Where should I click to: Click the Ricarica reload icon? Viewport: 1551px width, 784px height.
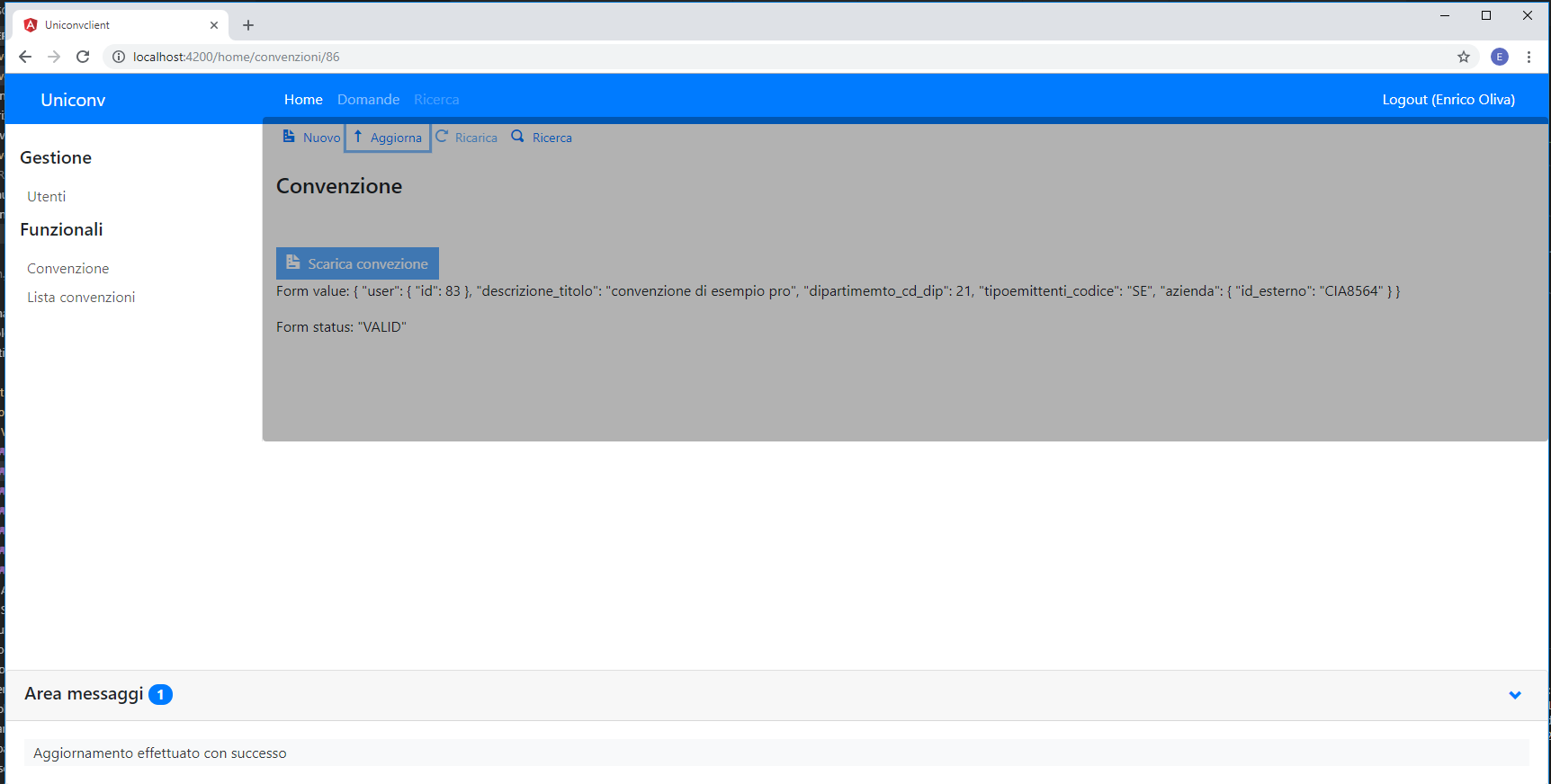[442, 137]
